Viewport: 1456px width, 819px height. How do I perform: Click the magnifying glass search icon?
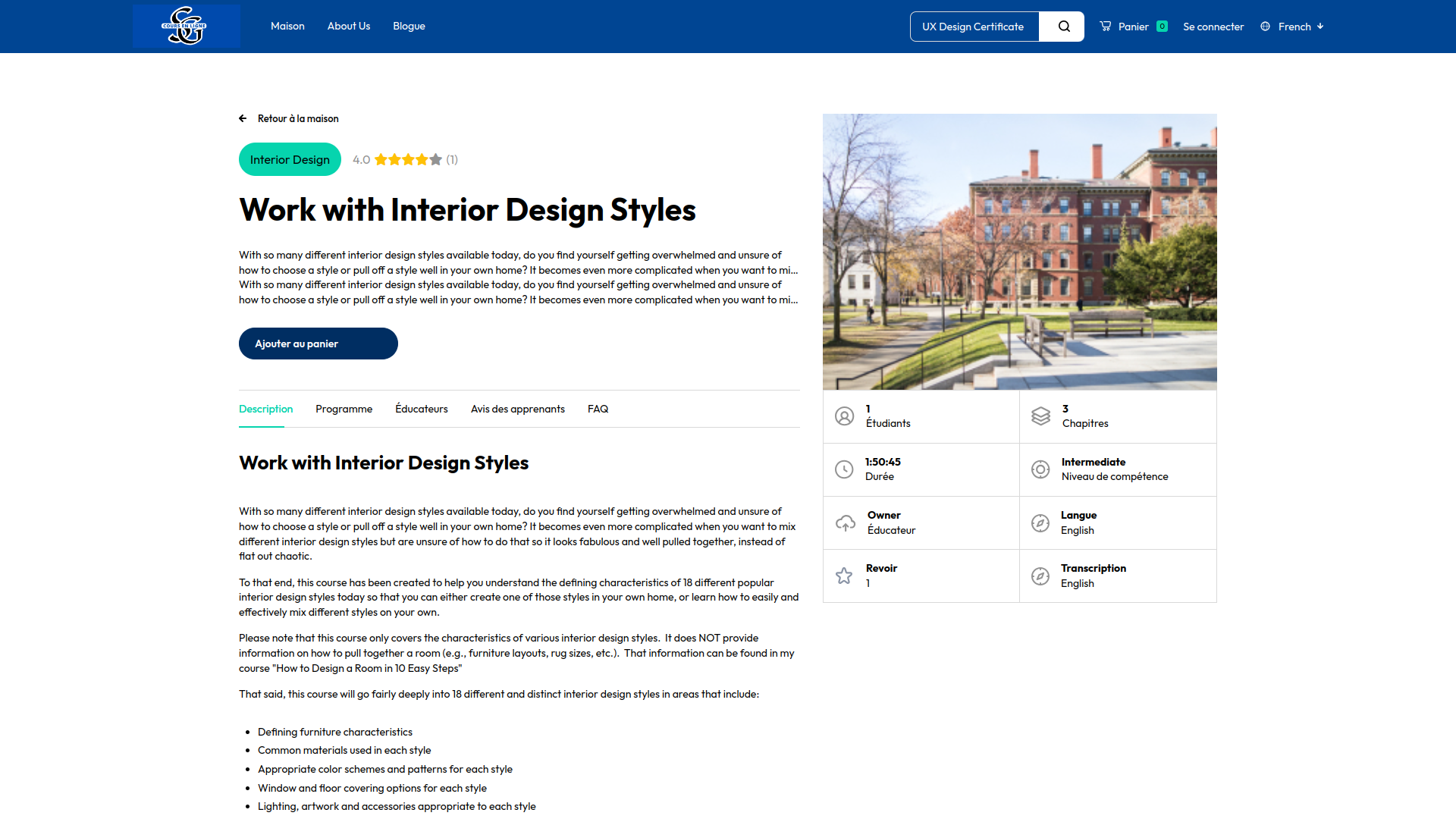[x=1064, y=27]
